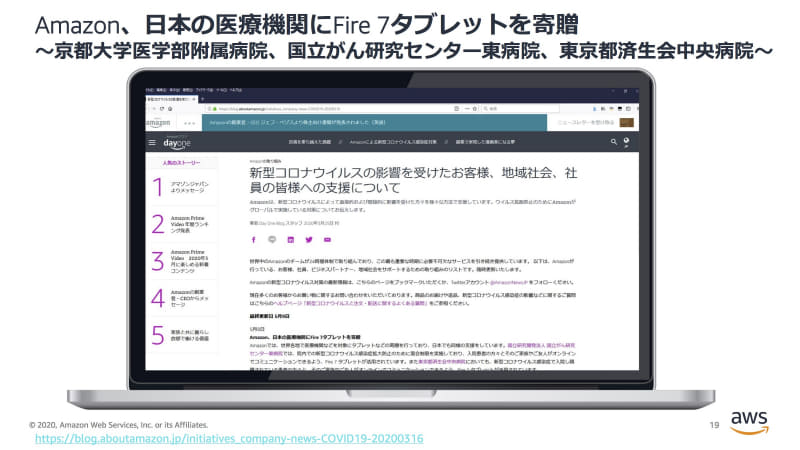Share the article via LINE icon

(272, 240)
